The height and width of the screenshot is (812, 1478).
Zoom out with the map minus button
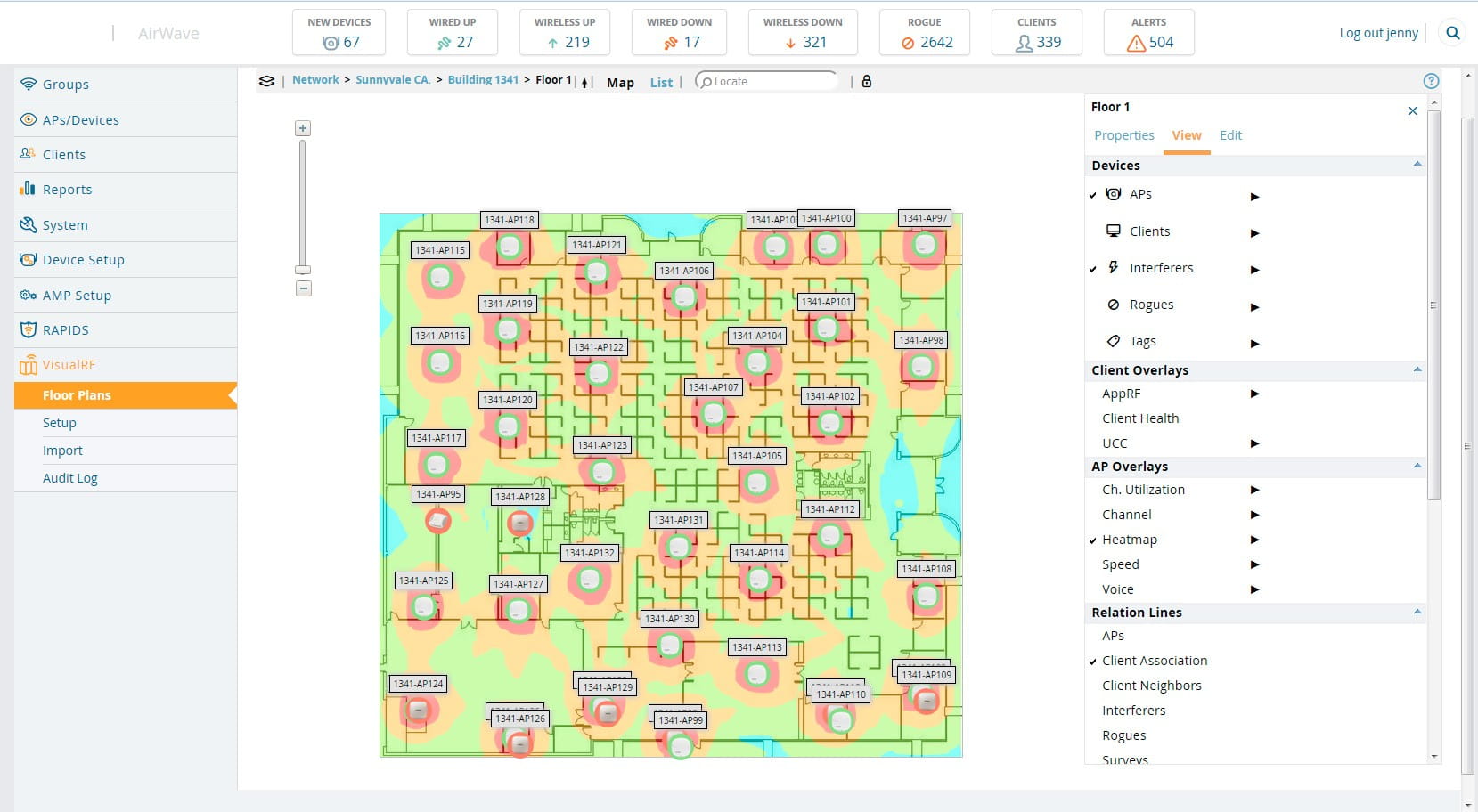coord(303,288)
